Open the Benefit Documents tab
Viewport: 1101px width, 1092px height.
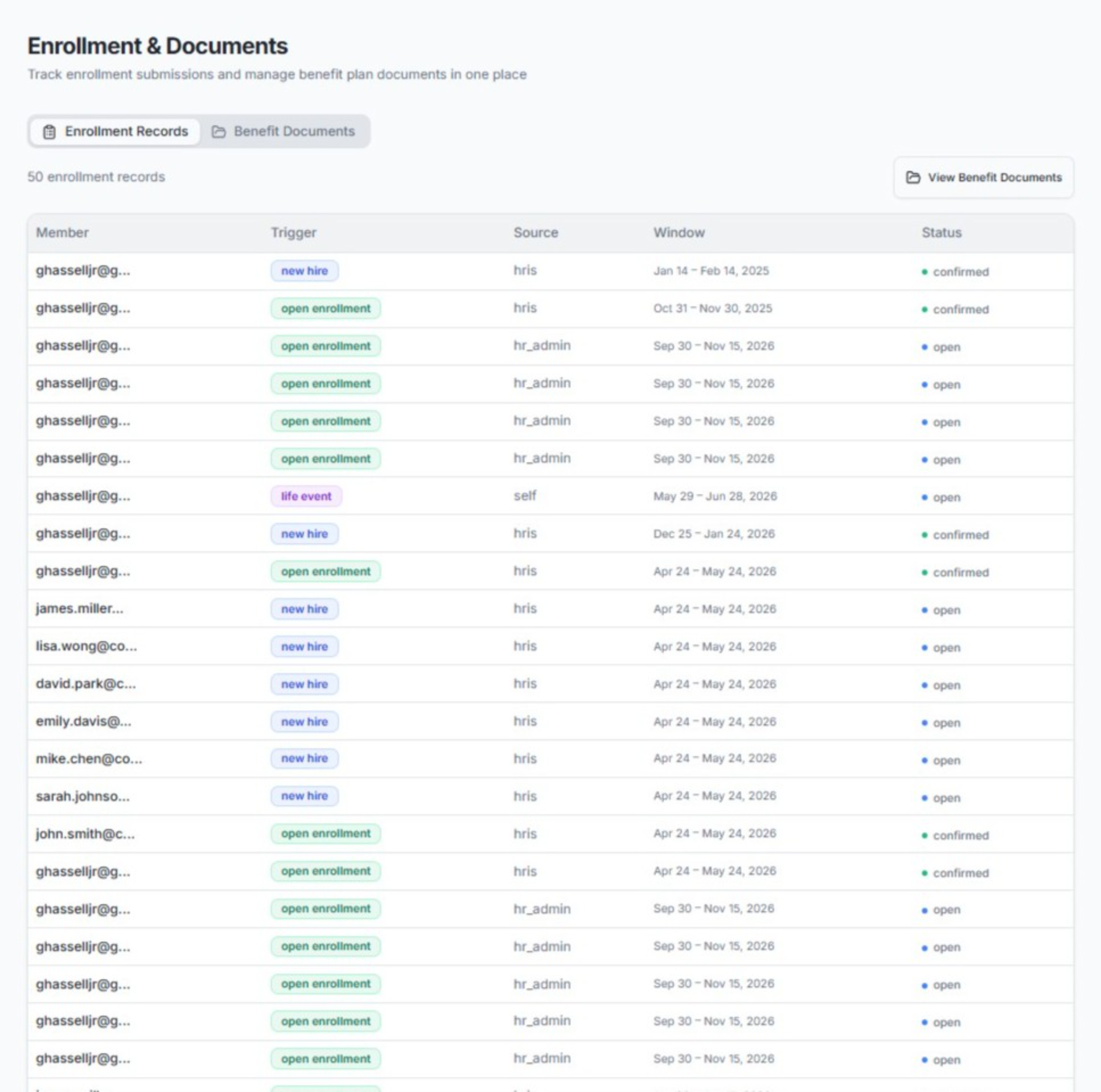284,132
